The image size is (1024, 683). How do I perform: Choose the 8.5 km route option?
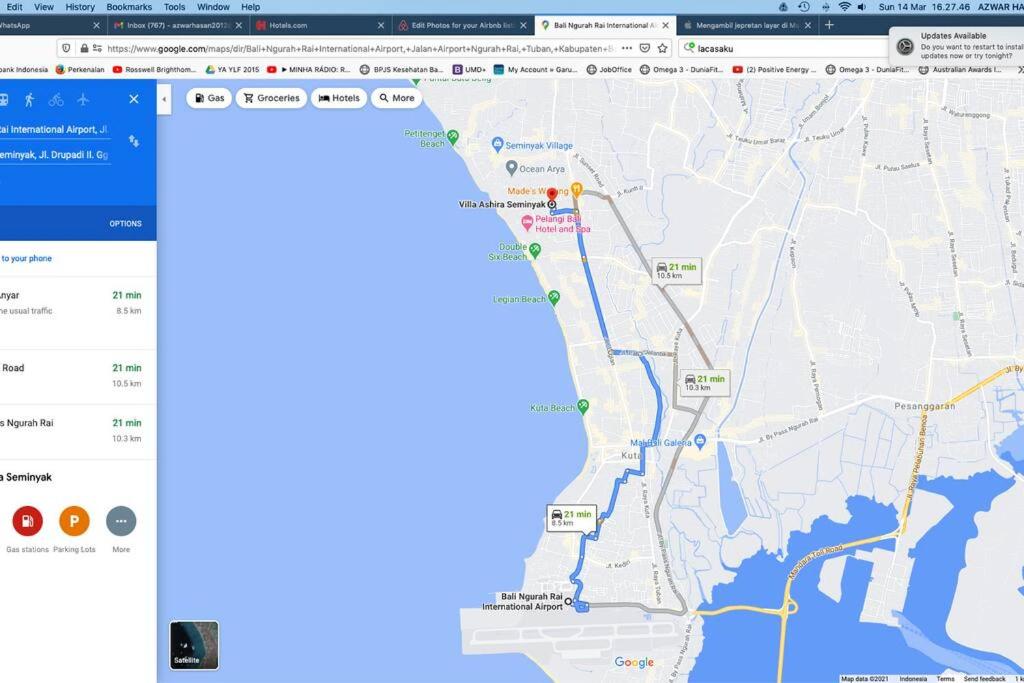pos(78,302)
